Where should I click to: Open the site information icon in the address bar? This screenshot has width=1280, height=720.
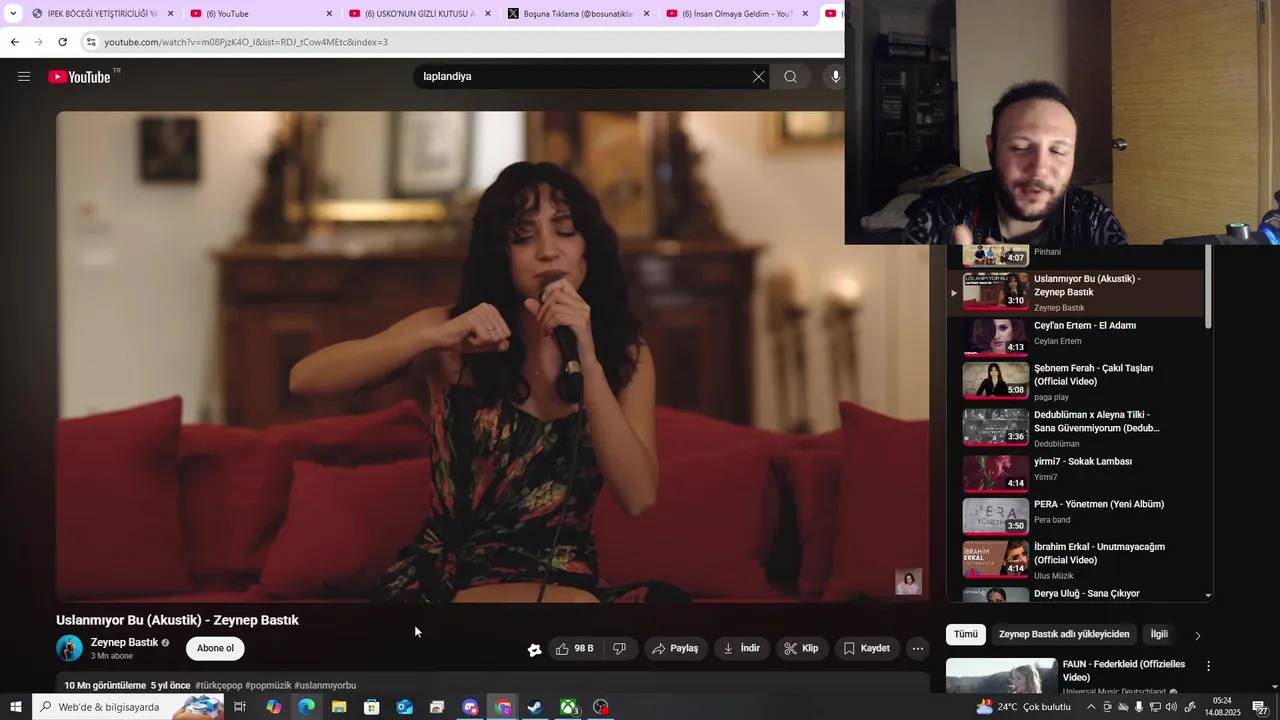coord(91,42)
